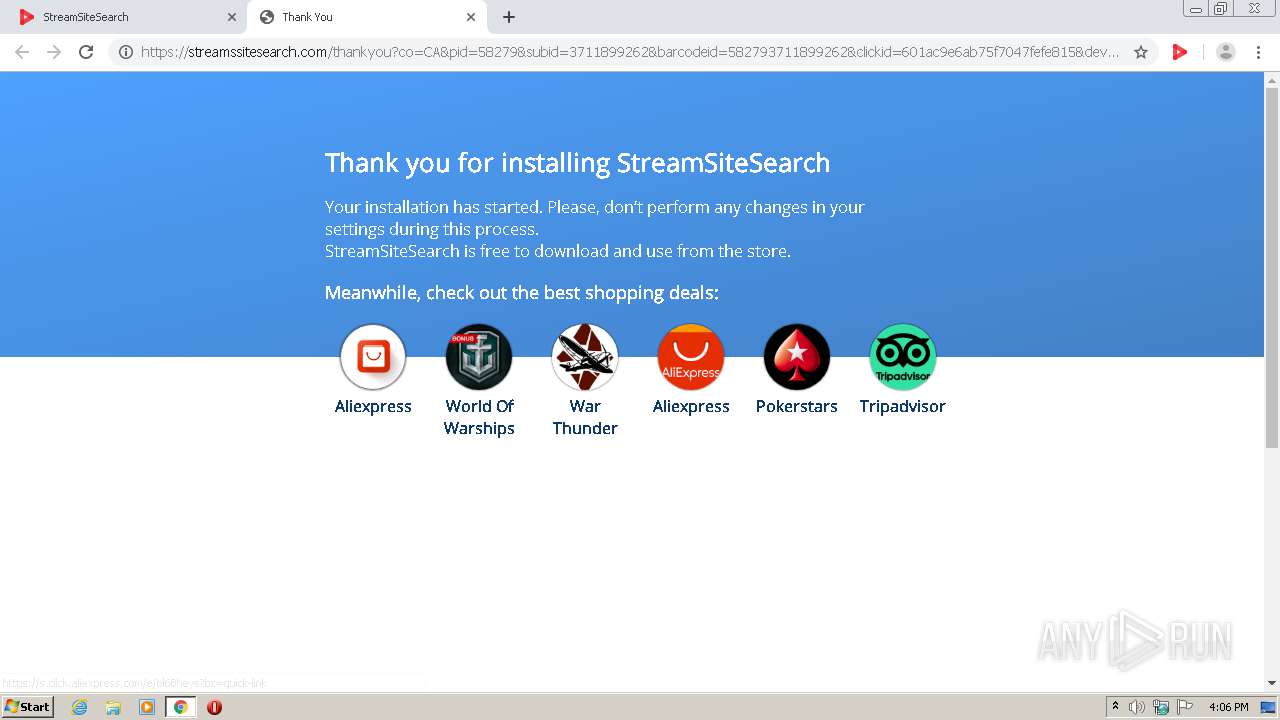
Task: Open the Pokerstars spade icon
Action: 797,357
